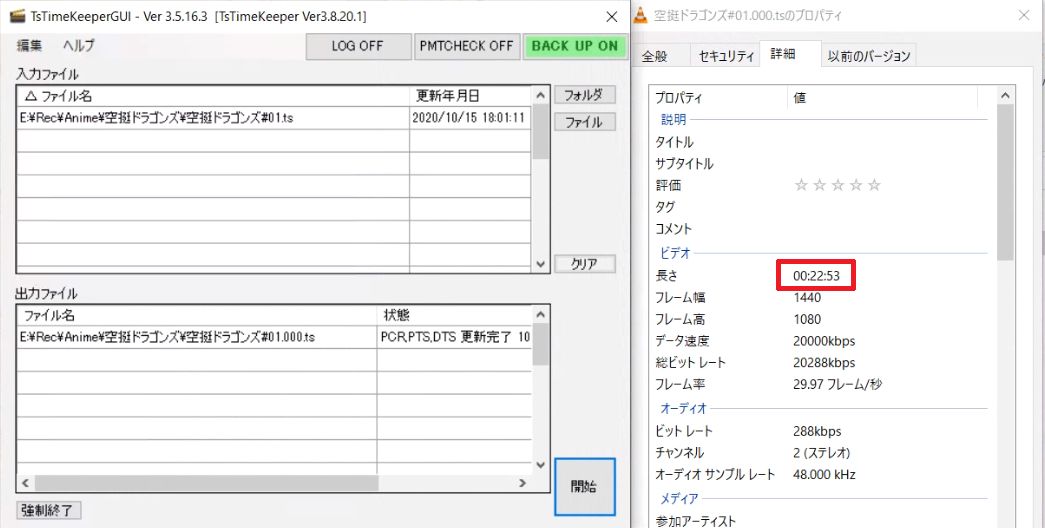Click the output list ファイル名 column header
1045x528 pixels.
pos(197,315)
